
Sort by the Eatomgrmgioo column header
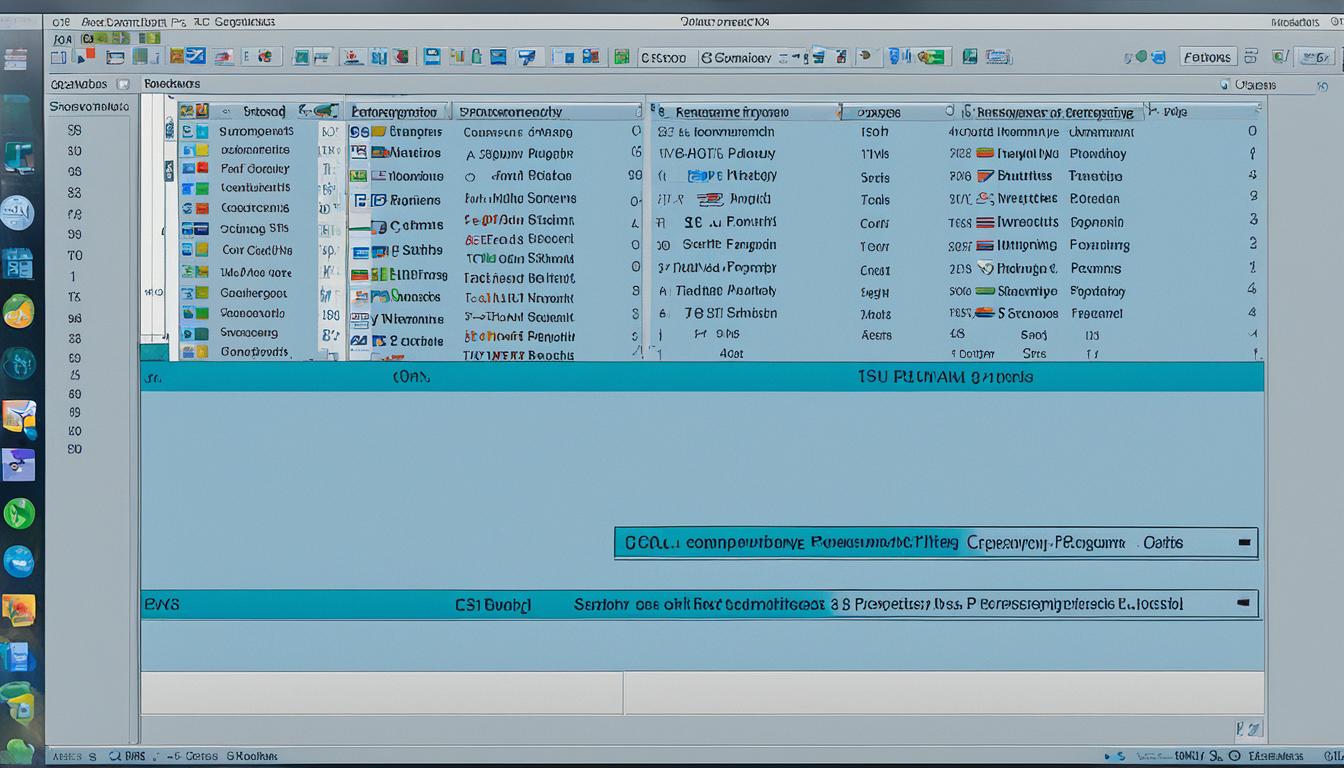click(398, 112)
